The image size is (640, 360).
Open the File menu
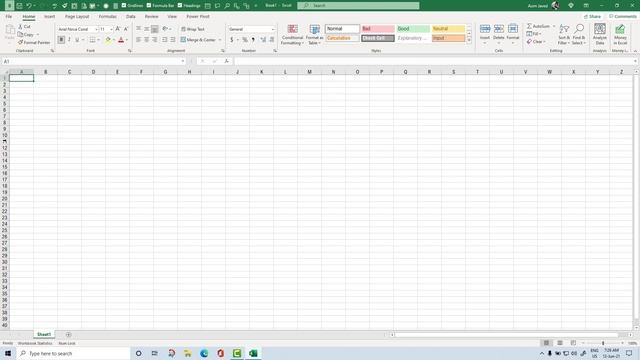coord(9,16)
